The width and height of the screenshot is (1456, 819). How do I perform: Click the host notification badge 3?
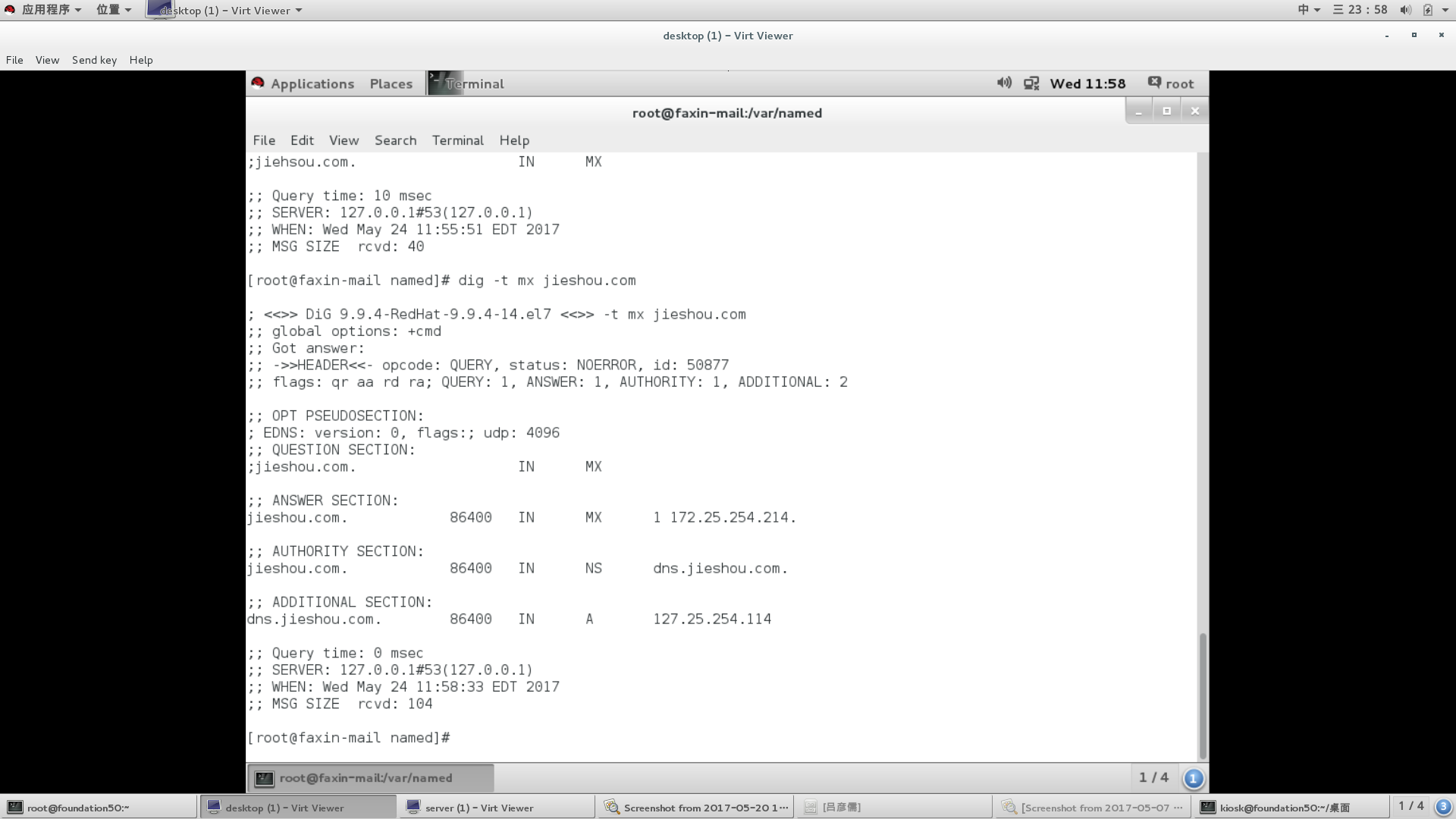pyautogui.click(x=1443, y=807)
